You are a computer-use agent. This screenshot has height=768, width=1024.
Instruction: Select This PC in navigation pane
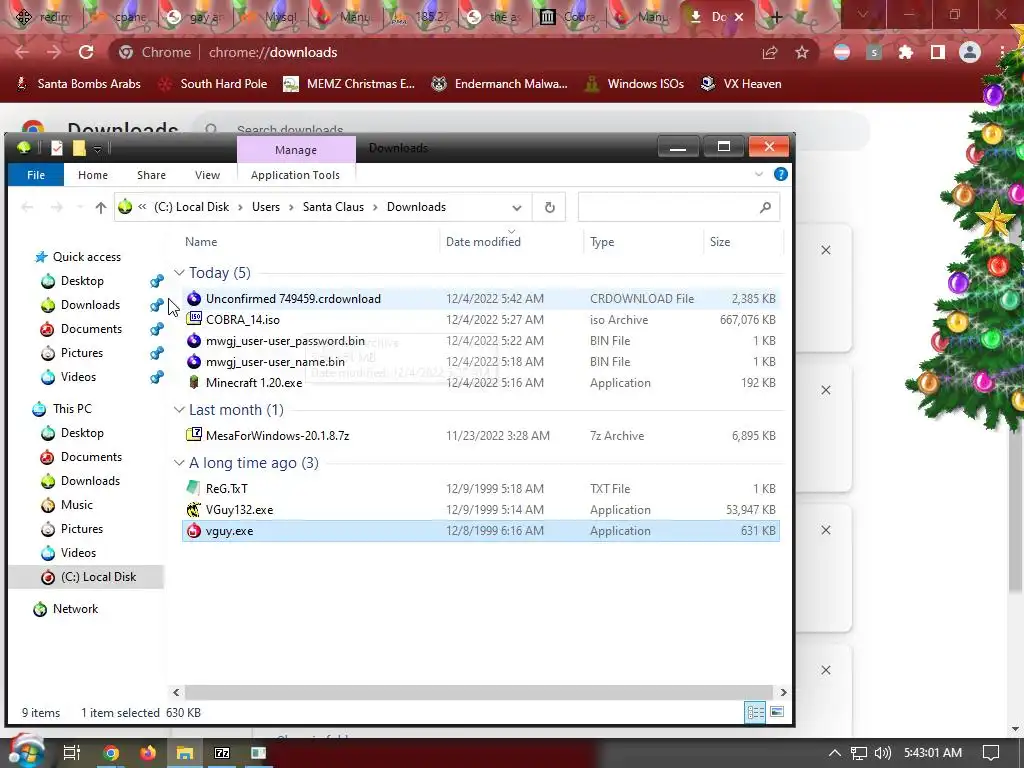point(72,409)
